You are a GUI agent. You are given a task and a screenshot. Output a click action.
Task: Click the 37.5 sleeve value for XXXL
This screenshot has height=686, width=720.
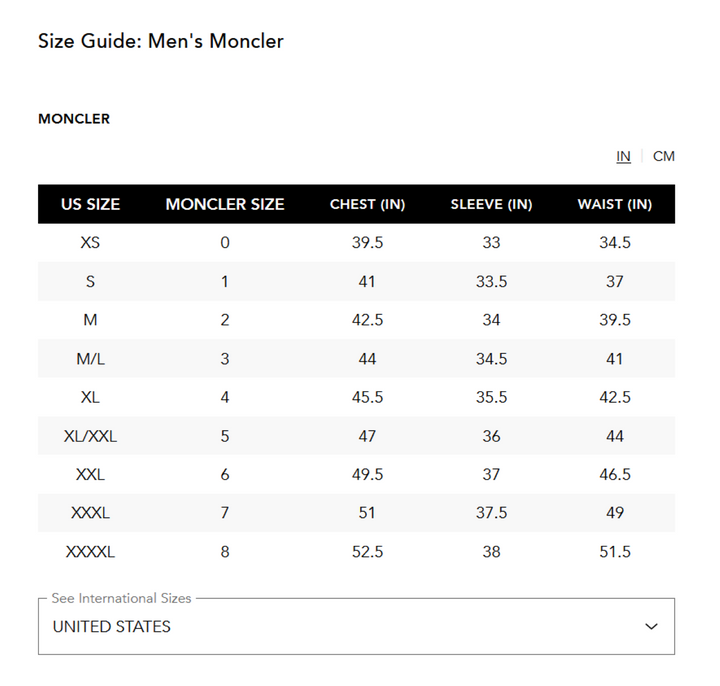click(491, 513)
